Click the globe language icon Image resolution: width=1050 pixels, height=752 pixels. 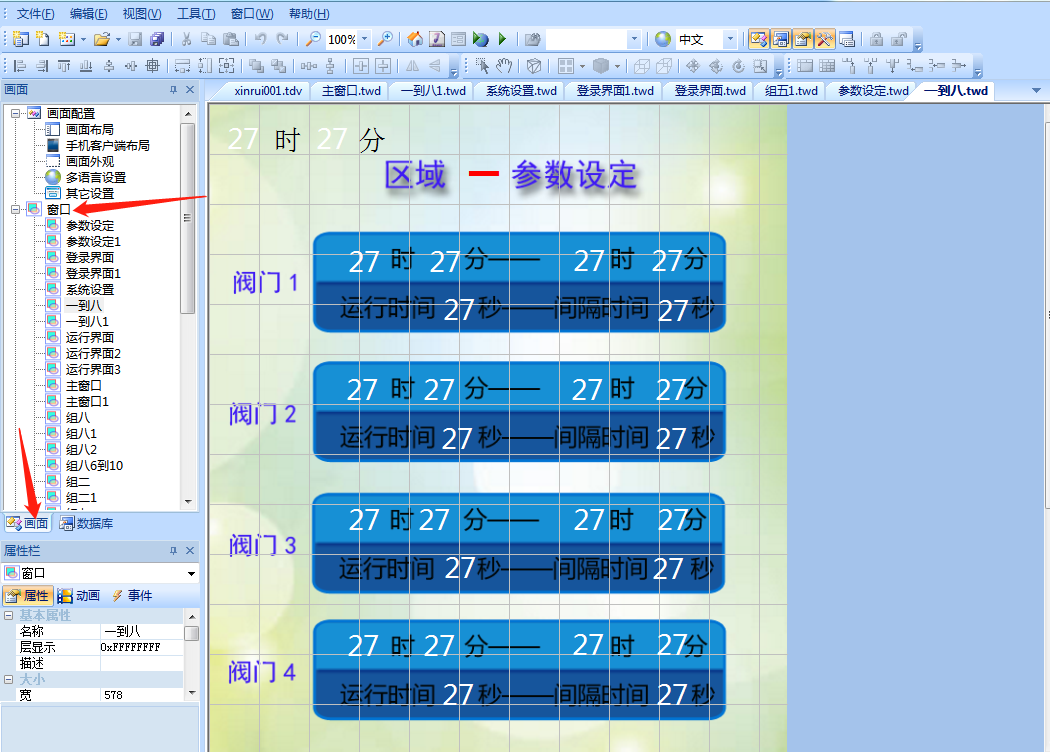point(662,40)
